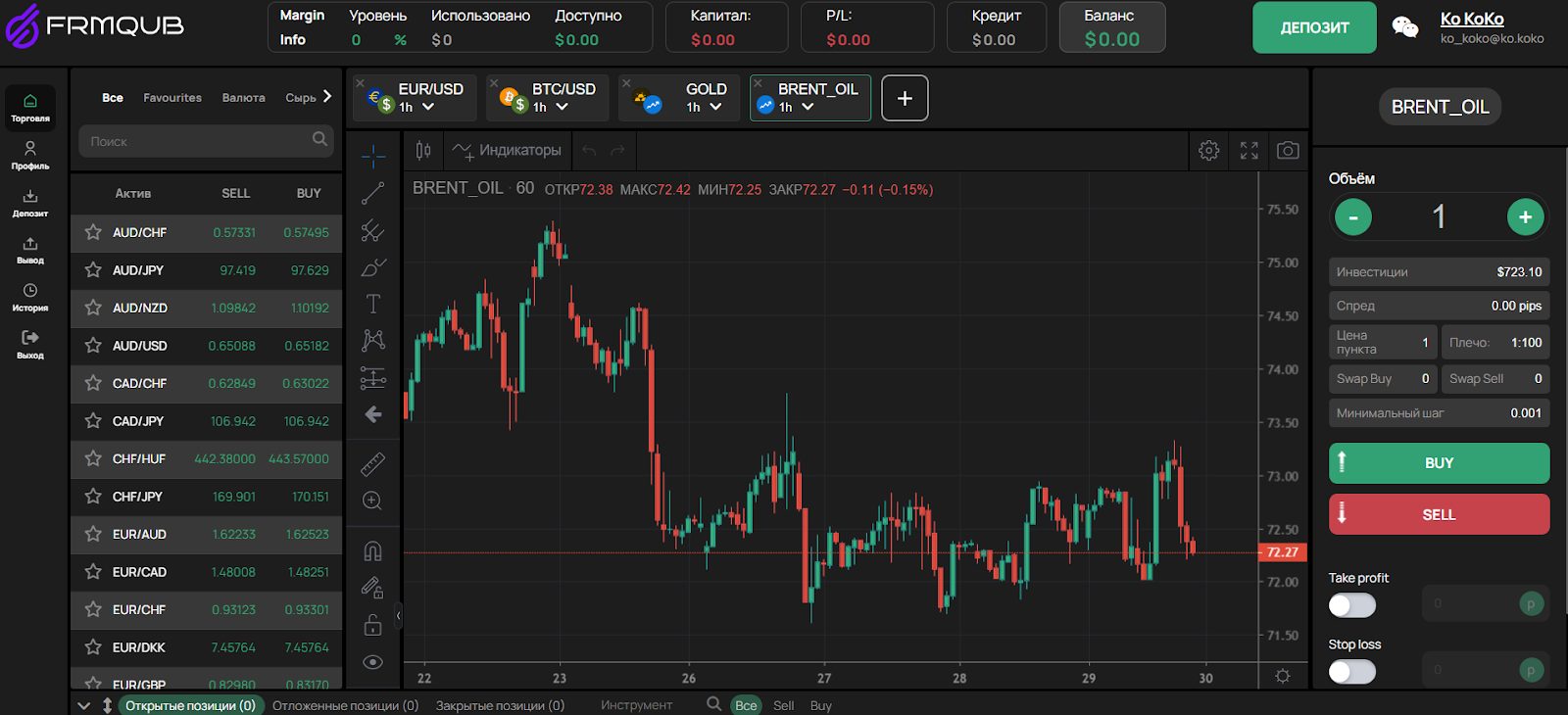
Task: Favorite the AUD/CHF asset star
Action: 93,232
